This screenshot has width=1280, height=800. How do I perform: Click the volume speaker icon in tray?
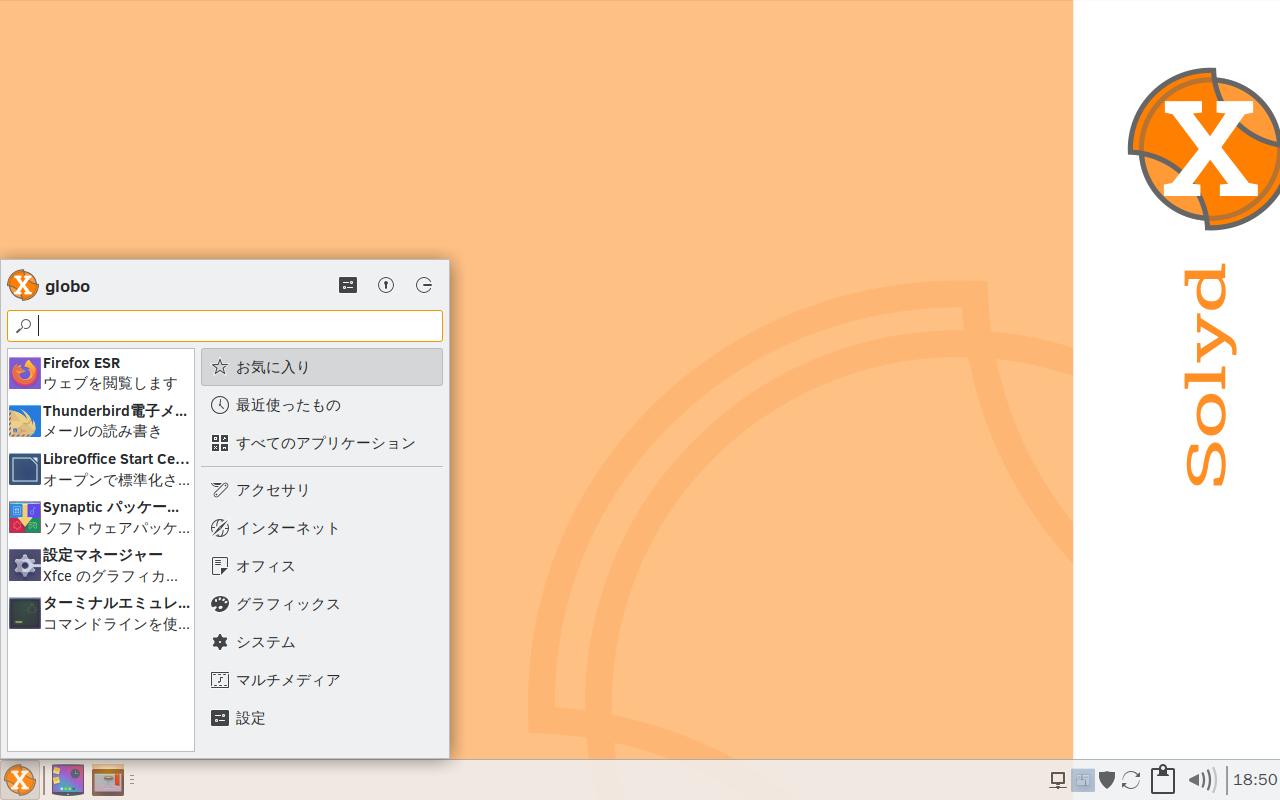click(x=1201, y=780)
